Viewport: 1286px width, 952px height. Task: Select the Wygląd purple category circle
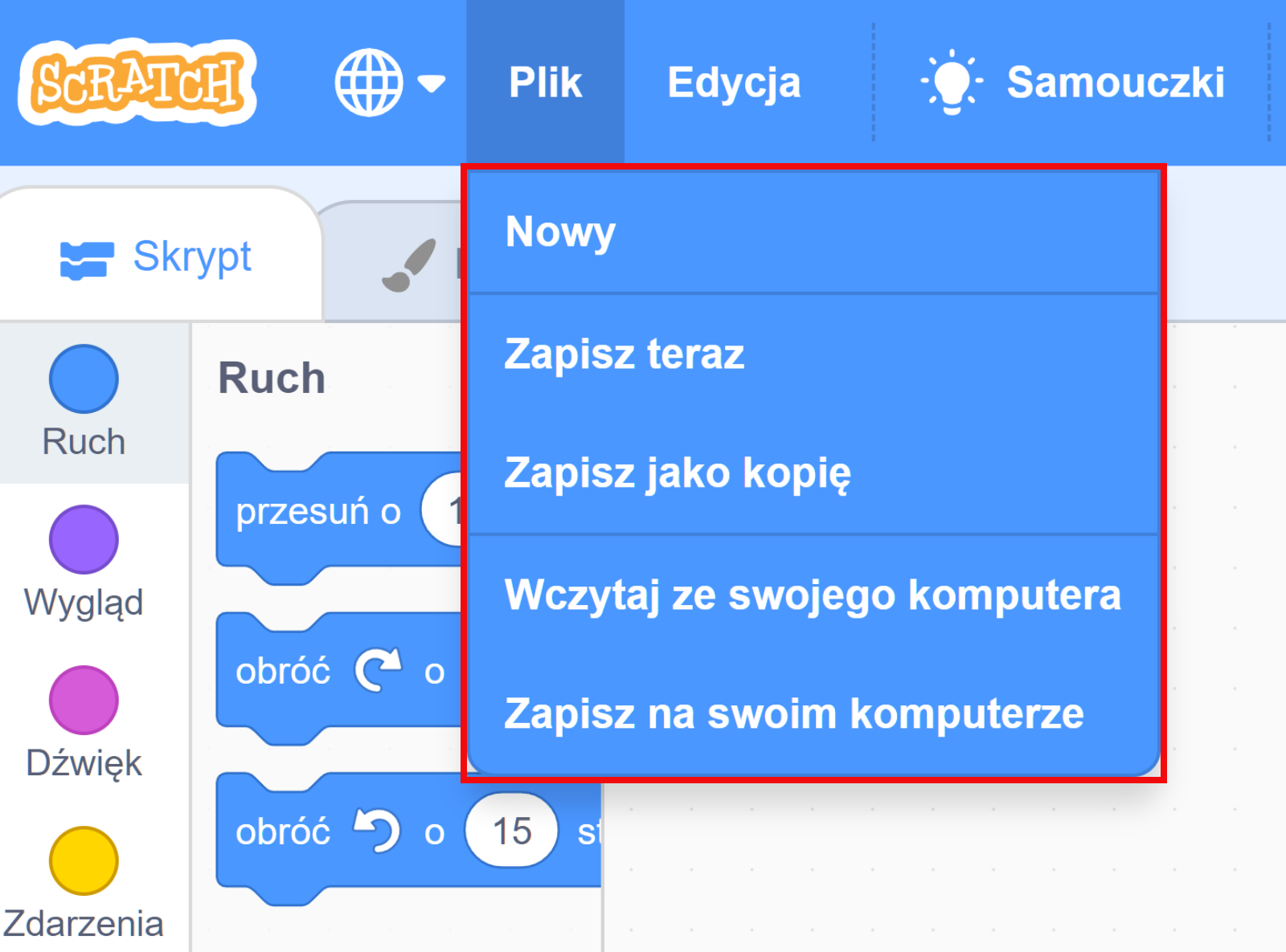click(83, 539)
